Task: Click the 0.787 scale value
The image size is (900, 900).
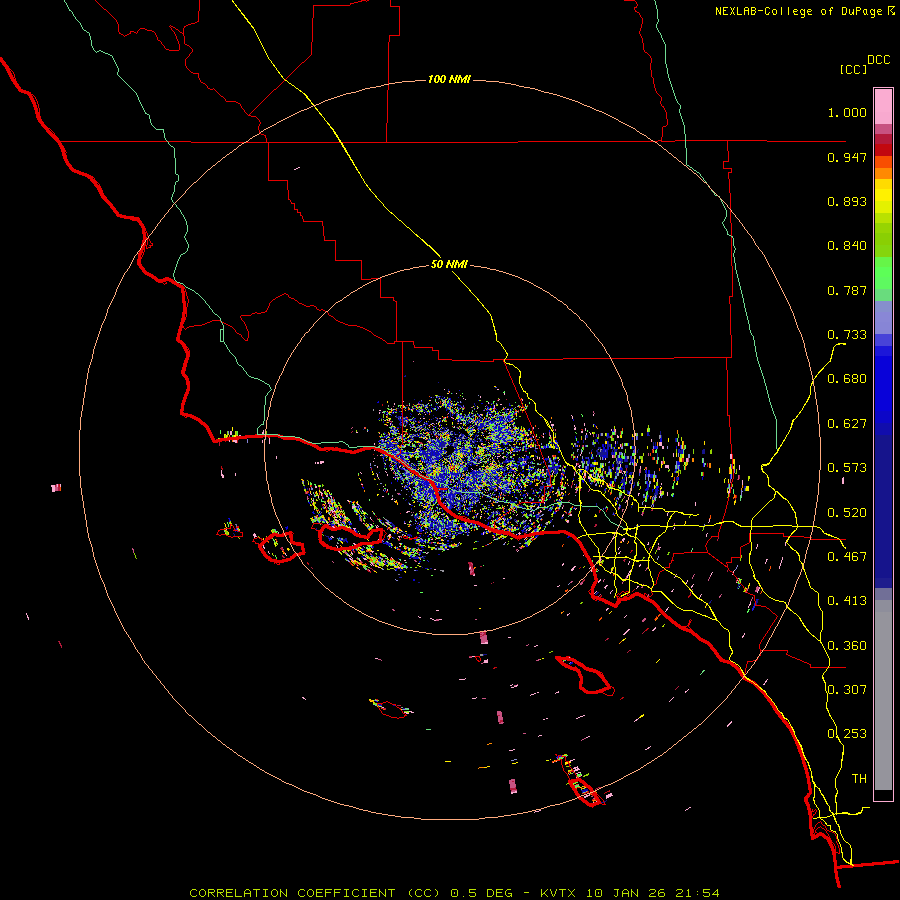Action: [847, 290]
